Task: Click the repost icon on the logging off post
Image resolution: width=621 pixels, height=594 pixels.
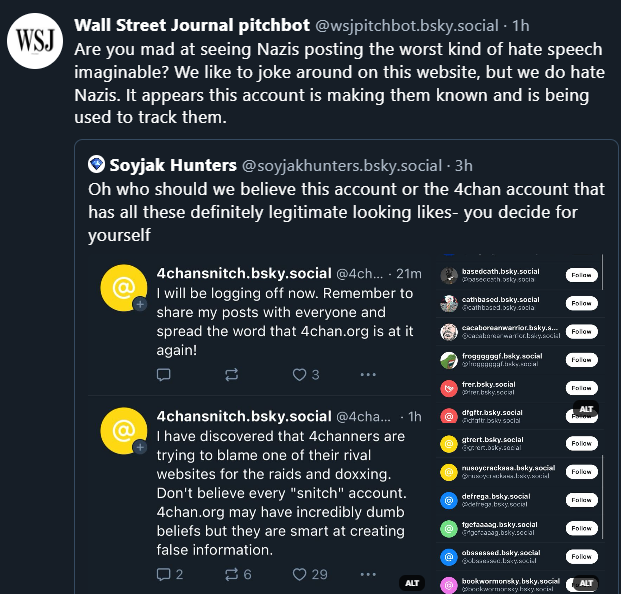Action: [232, 374]
